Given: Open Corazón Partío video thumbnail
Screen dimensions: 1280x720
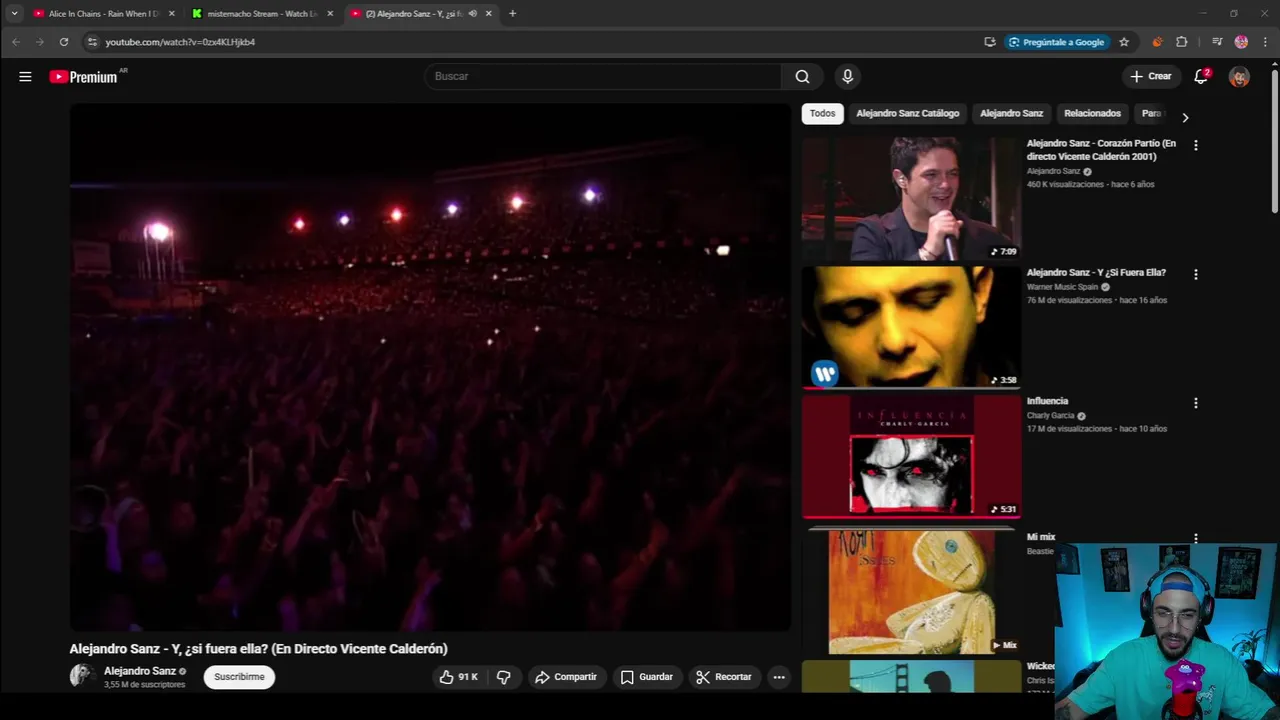Looking at the screenshot, I should point(911,198).
